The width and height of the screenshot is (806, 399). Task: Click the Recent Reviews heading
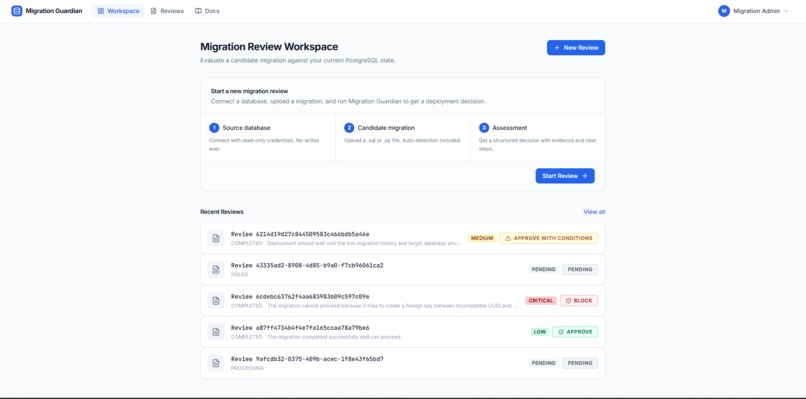[x=222, y=212]
